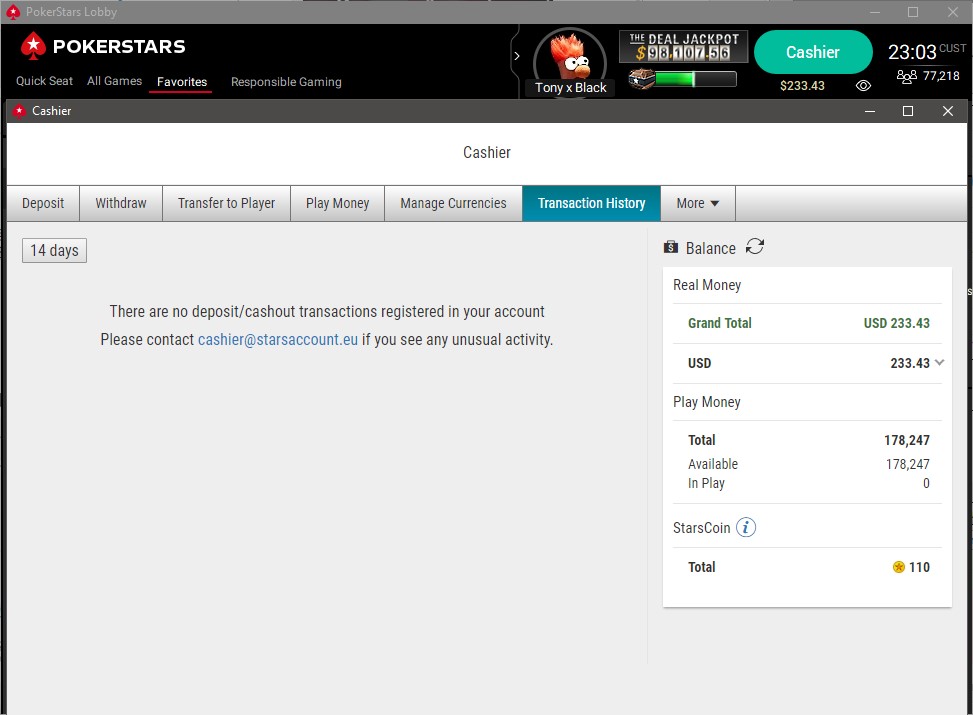Open the Transfer to Player tab

226,203
